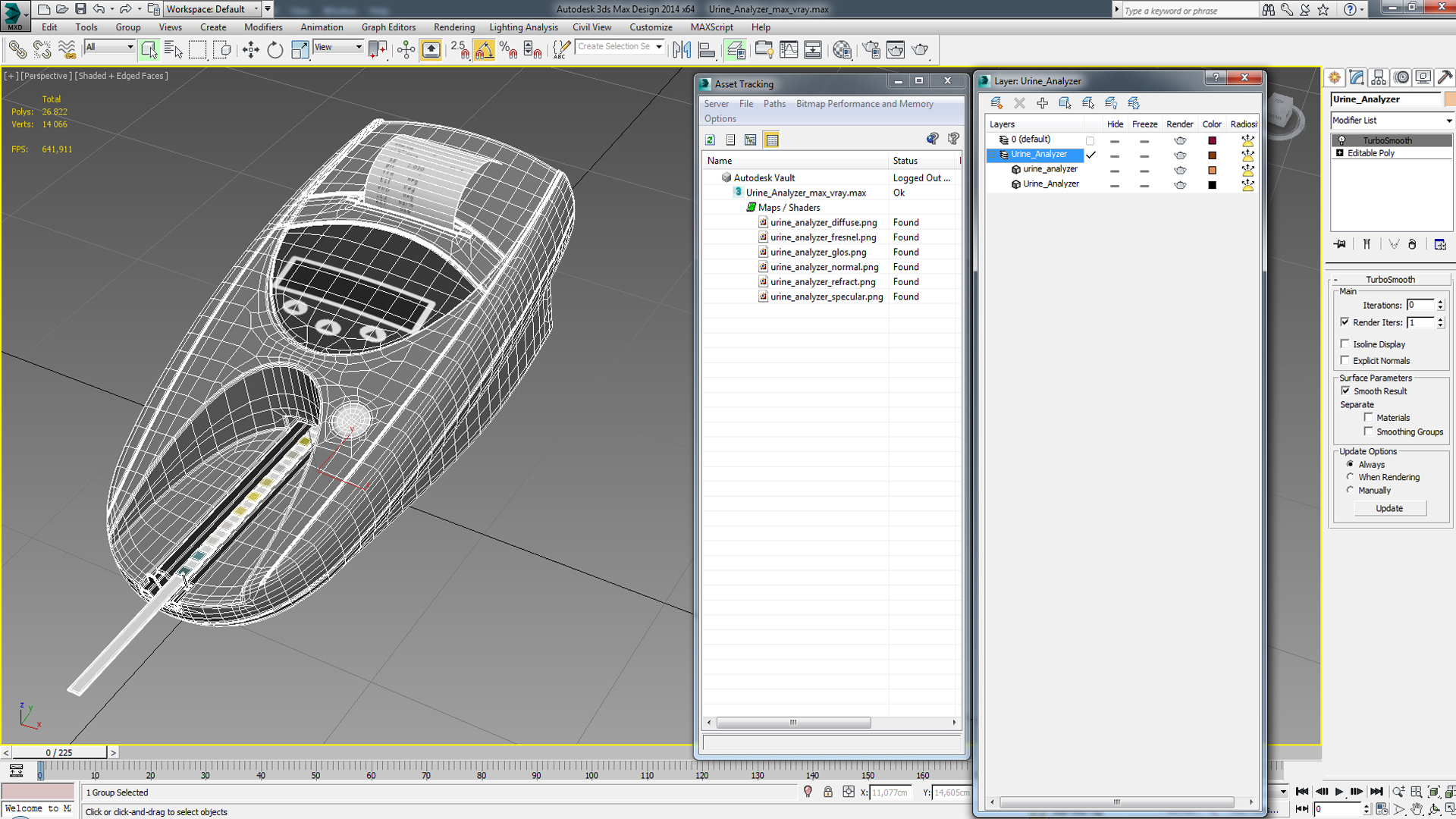Click the Hide column header in Layers
The width and height of the screenshot is (1456, 819).
pos(1115,124)
